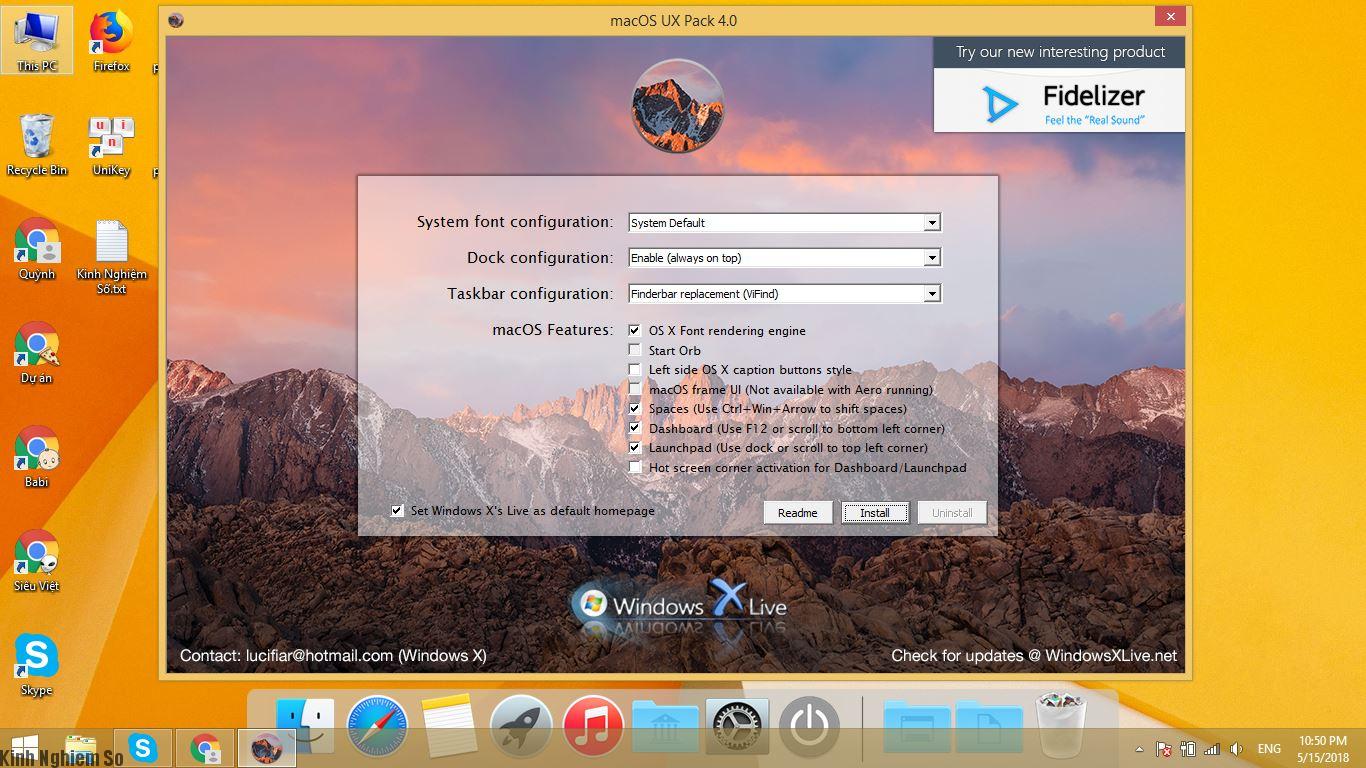
Task: Open This PC desktop icon
Action: 37,41
